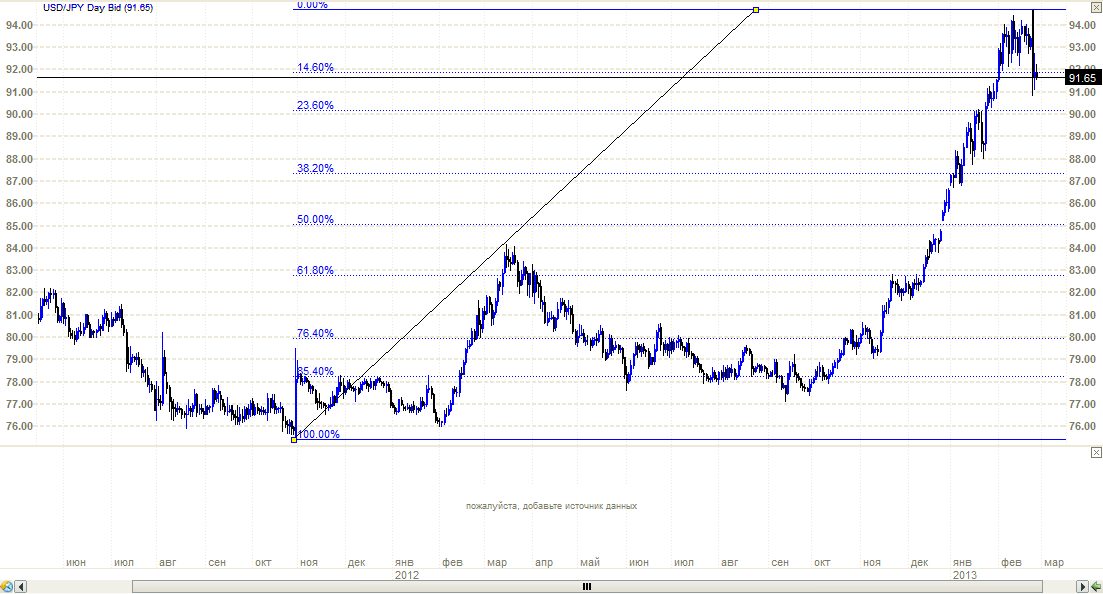Screen dimensions: 1103x594
Task: Select the 50.00% Fibonacci level label
Action: (315, 220)
